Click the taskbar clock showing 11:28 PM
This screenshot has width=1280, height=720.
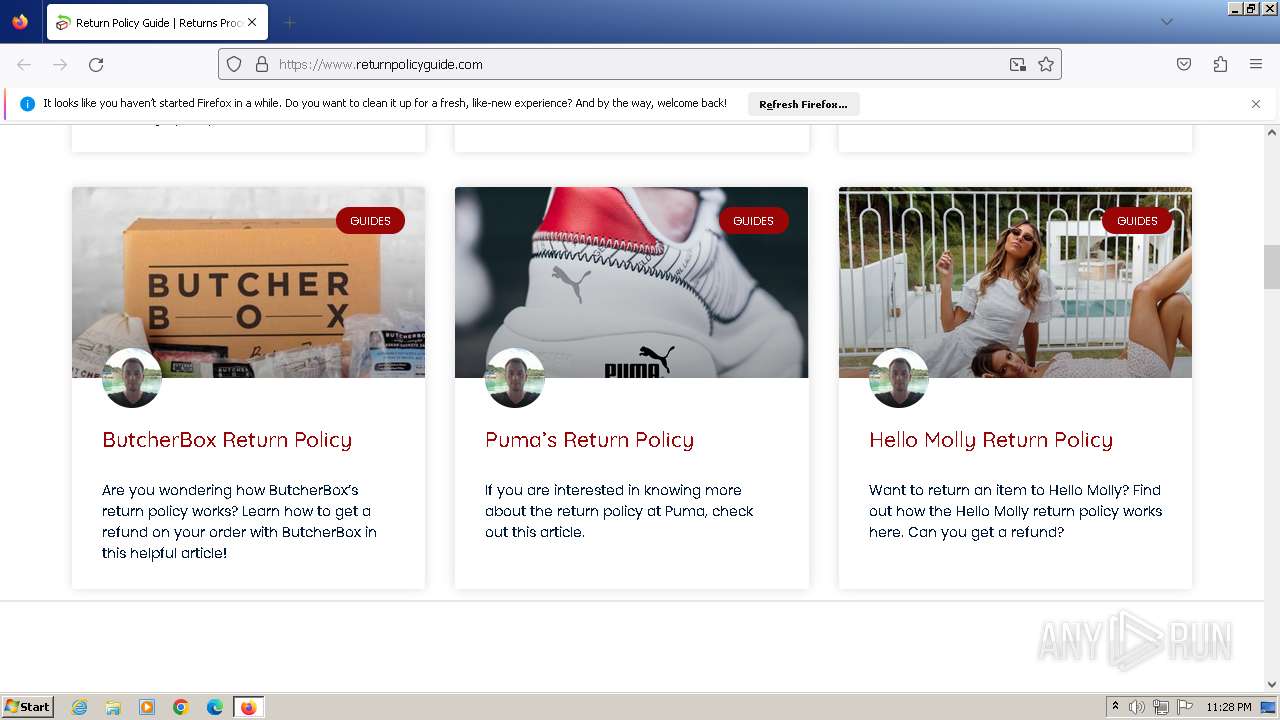tap(1229, 707)
